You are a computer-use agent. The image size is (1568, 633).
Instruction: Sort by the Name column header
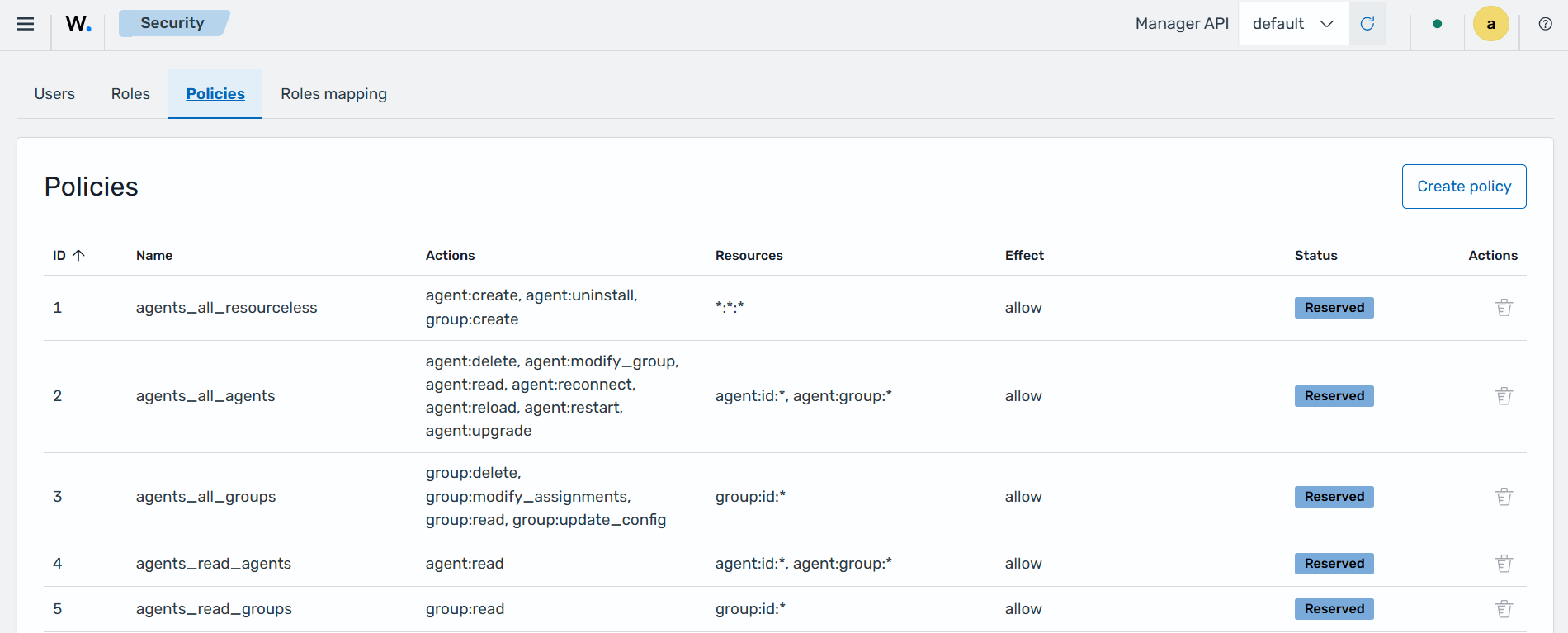pyautogui.click(x=154, y=256)
